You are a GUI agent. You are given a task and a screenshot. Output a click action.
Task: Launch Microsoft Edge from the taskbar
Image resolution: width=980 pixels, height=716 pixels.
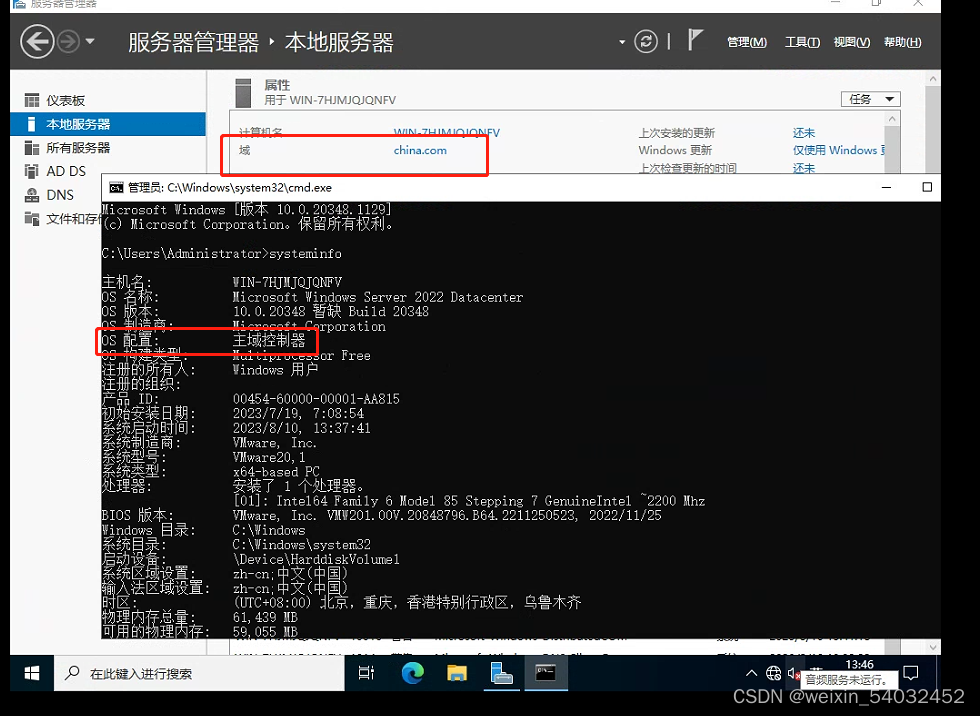(x=412, y=673)
